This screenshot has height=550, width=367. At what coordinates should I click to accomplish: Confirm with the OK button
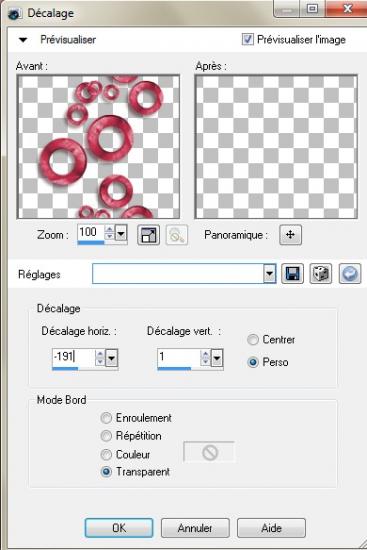pyautogui.click(x=119, y=528)
